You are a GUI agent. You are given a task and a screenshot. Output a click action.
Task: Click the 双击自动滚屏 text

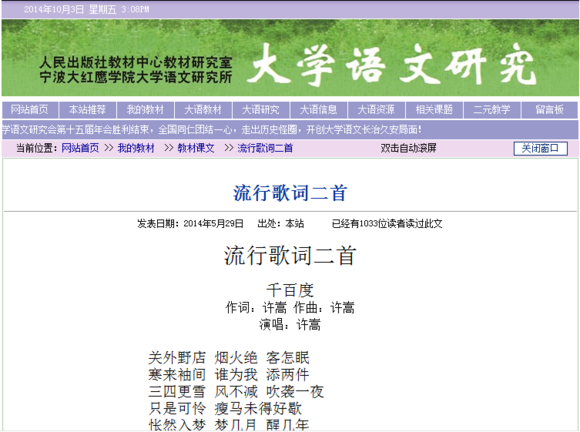(x=408, y=148)
